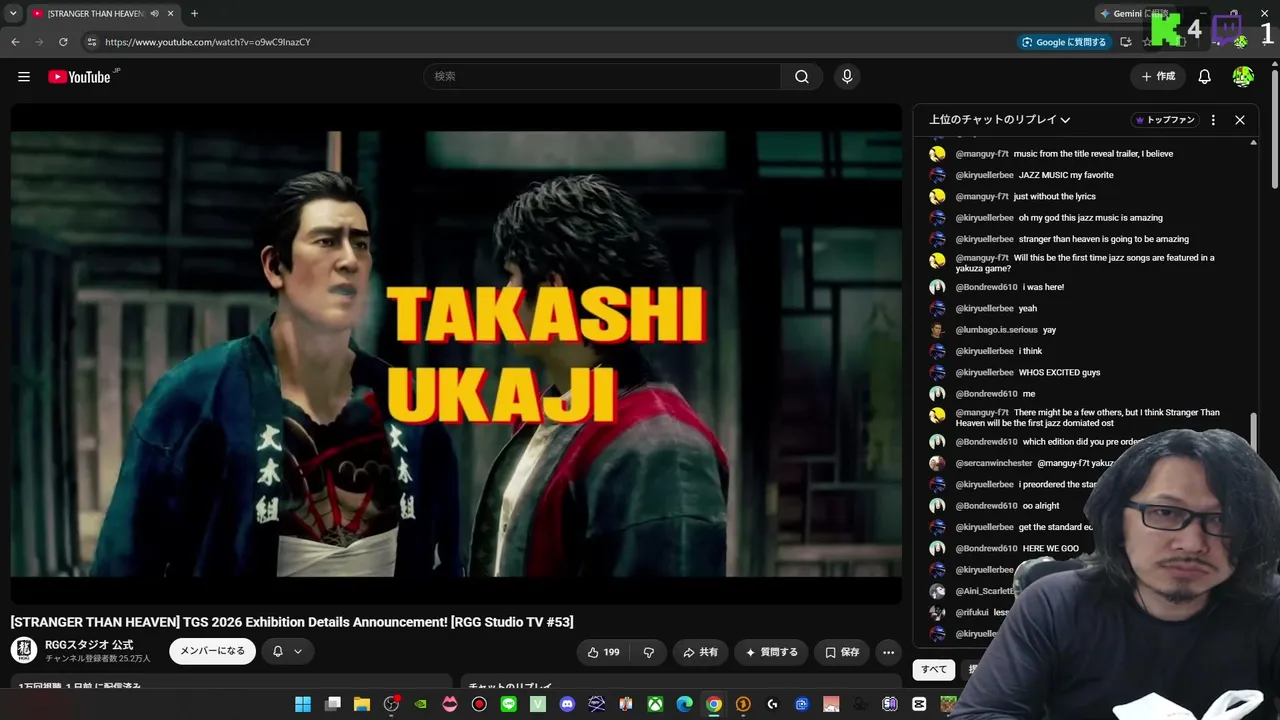Click the メンバーになる join button

tap(212, 652)
